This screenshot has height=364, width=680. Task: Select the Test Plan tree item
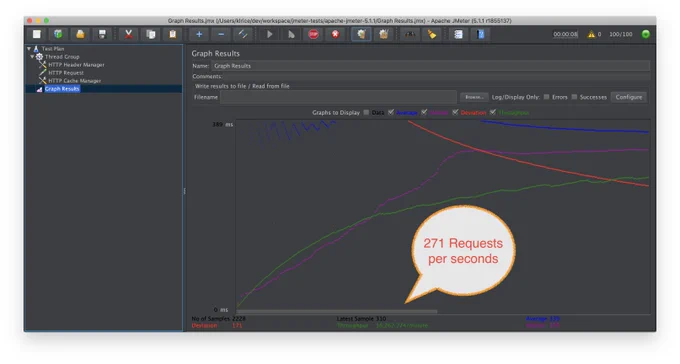(x=53, y=49)
